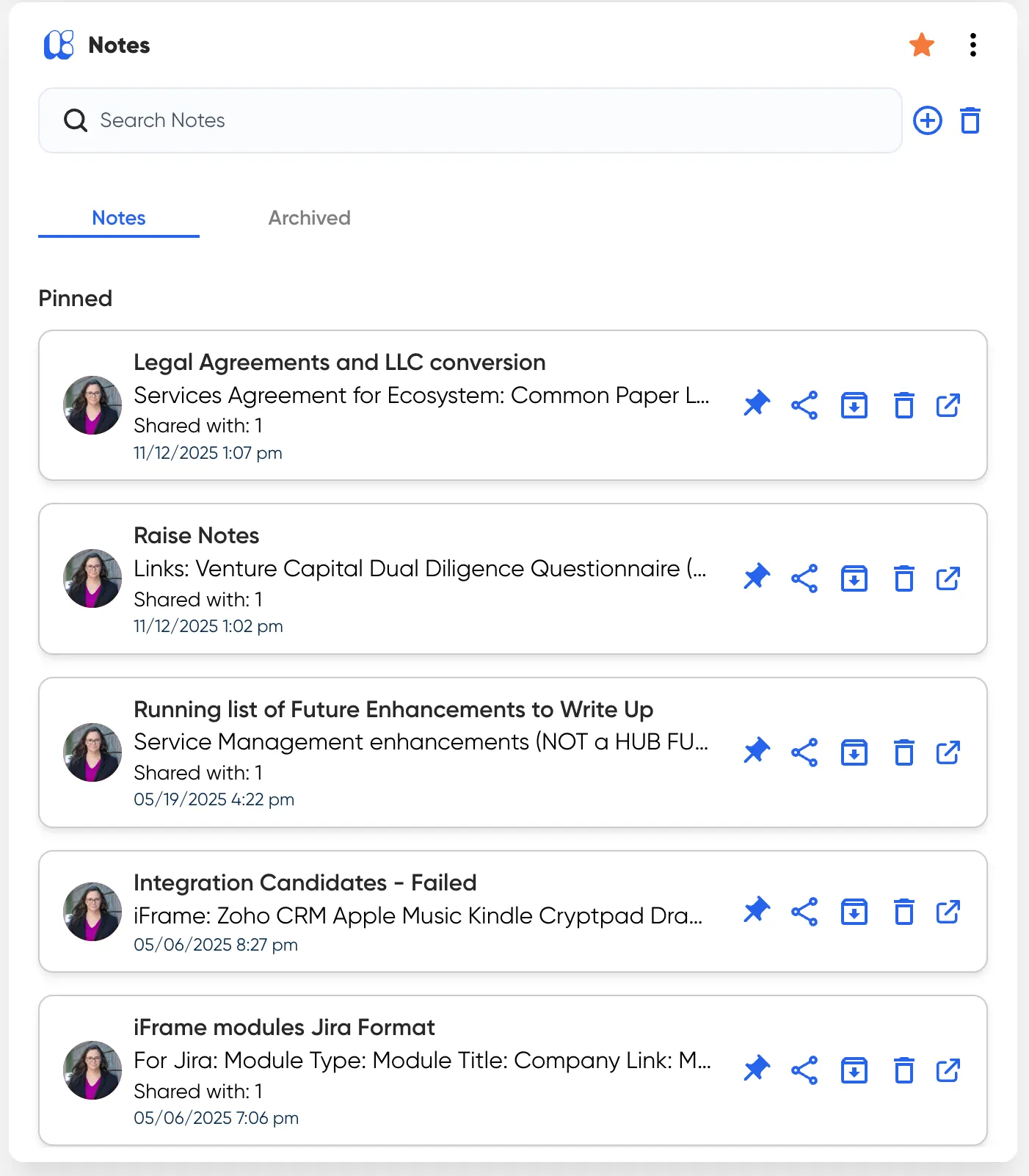Delete the Legal Agreements and LLC conversion note

coord(904,405)
